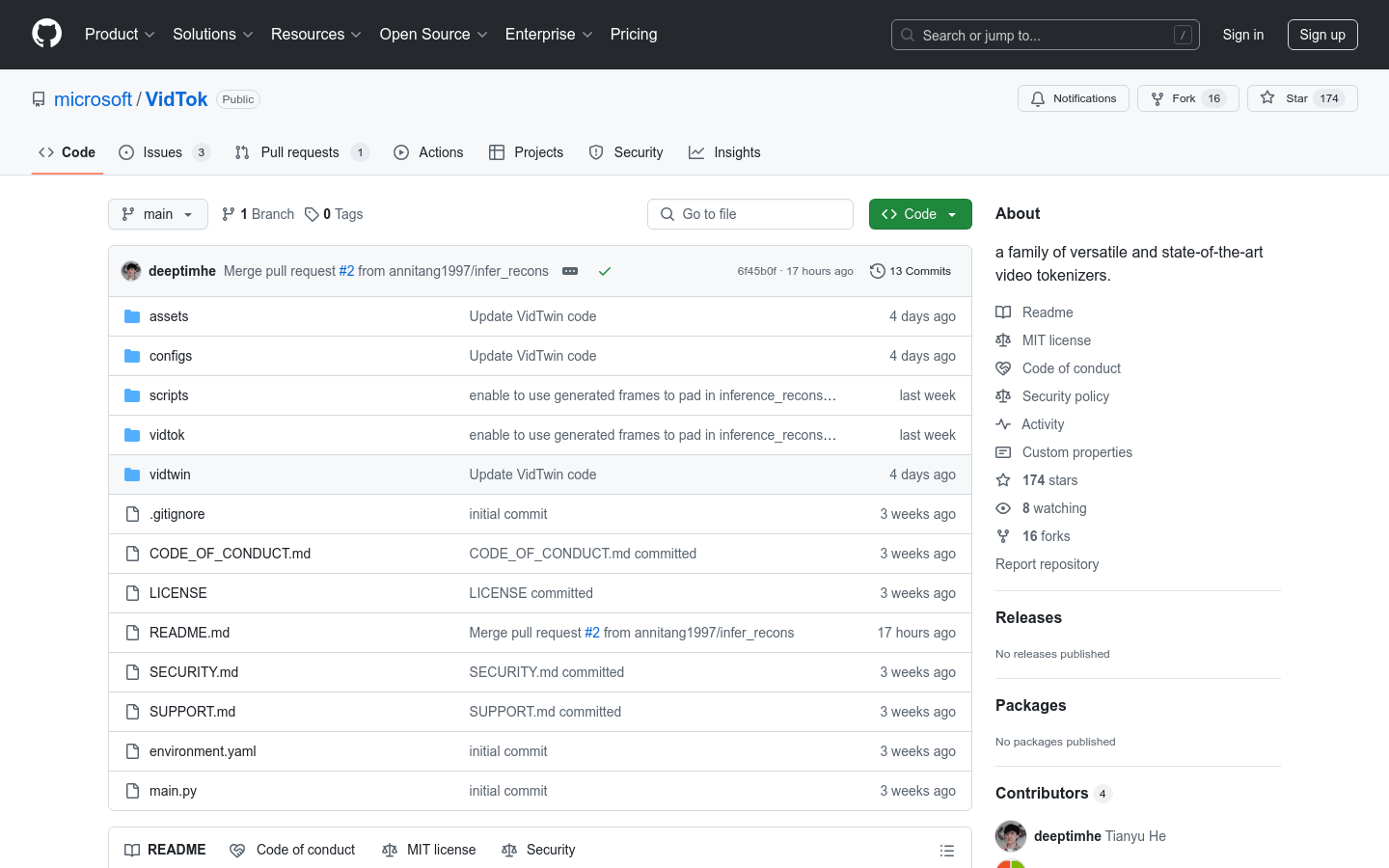Click the LICENSE file icon

click(132, 593)
